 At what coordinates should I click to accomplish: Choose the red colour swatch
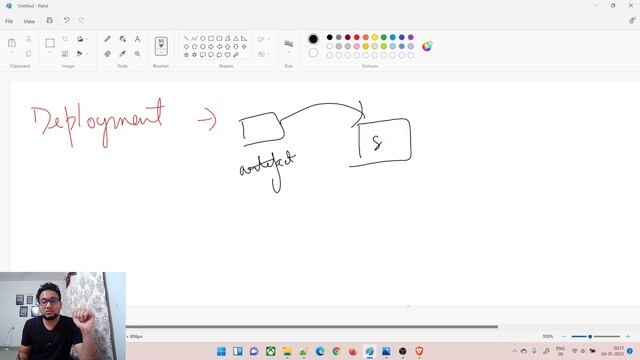click(x=357, y=37)
